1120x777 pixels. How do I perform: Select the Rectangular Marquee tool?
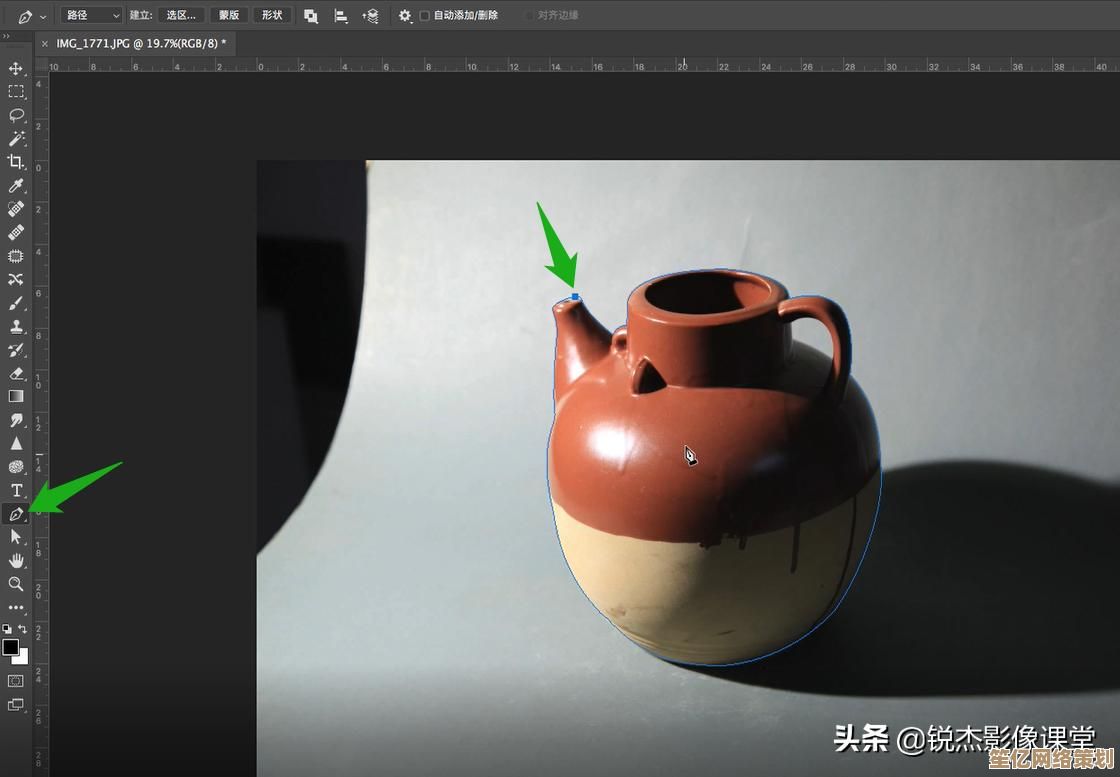(15, 91)
